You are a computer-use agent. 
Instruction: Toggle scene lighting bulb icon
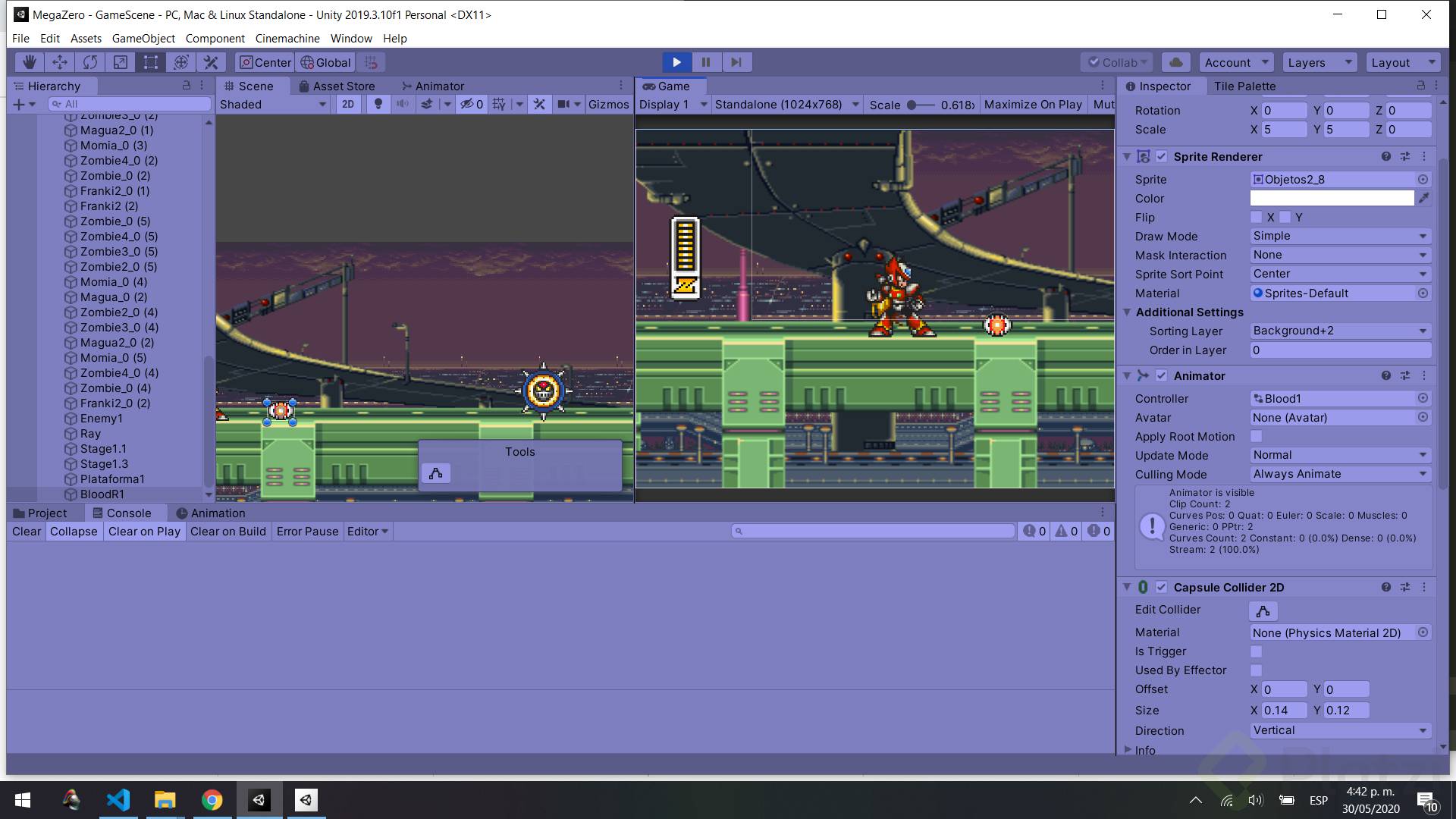coord(378,105)
